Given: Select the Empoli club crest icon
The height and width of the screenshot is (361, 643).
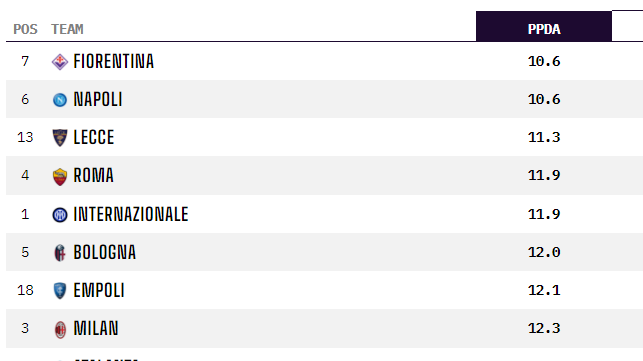Looking at the screenshot, I should coord(60,290).
